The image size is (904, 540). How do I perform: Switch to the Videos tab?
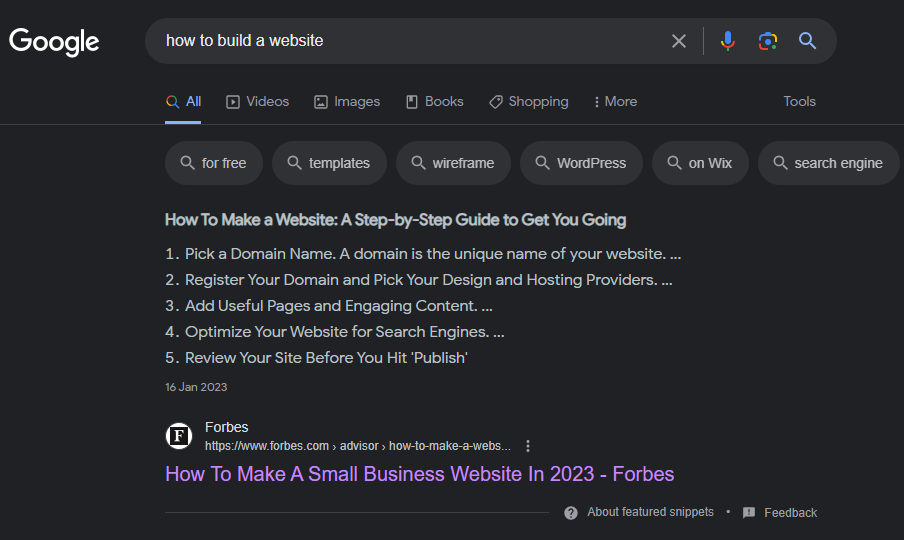257,102
